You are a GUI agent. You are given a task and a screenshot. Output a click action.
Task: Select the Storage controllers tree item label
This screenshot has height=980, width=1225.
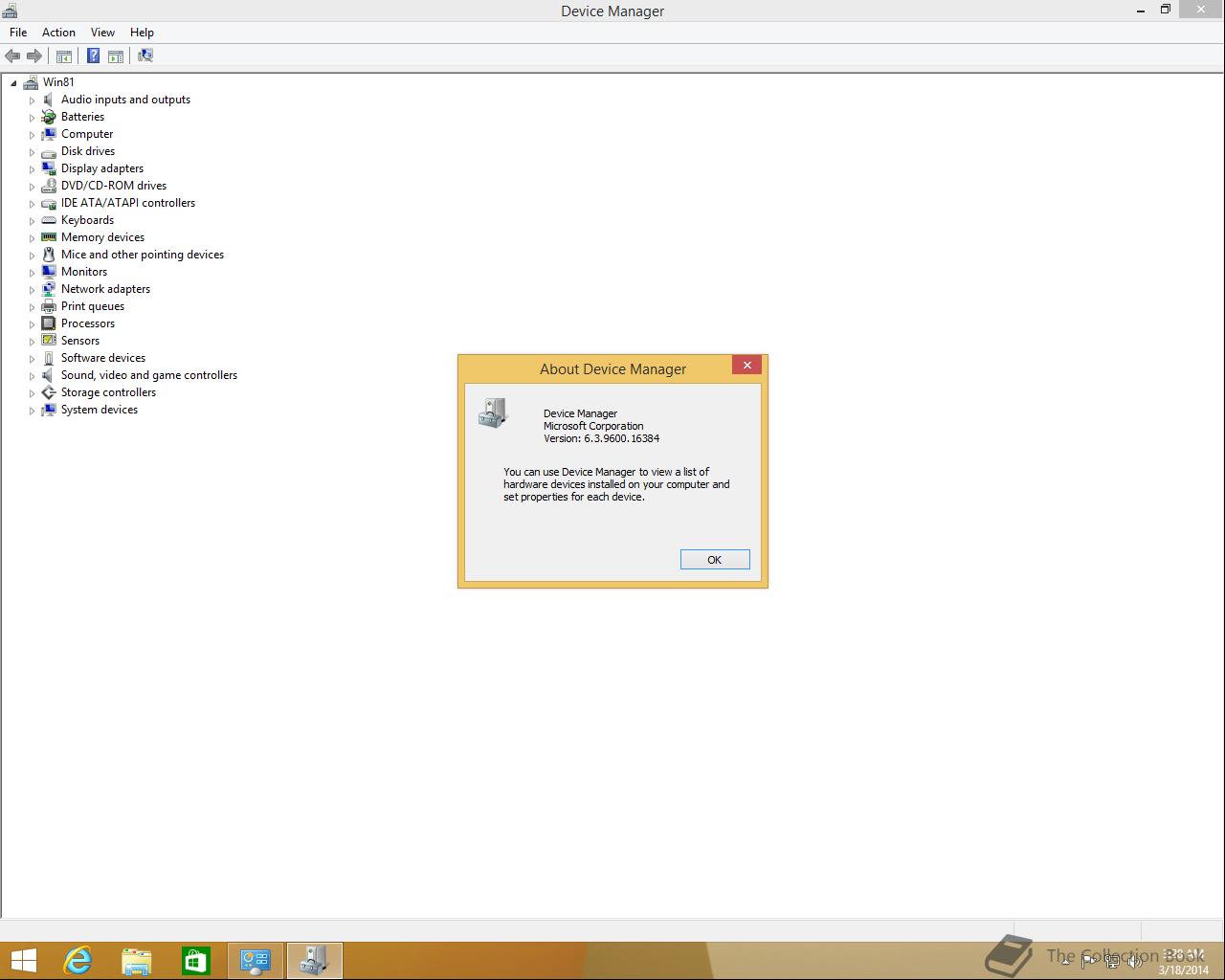pyautogui.click(x=108, y=392)
